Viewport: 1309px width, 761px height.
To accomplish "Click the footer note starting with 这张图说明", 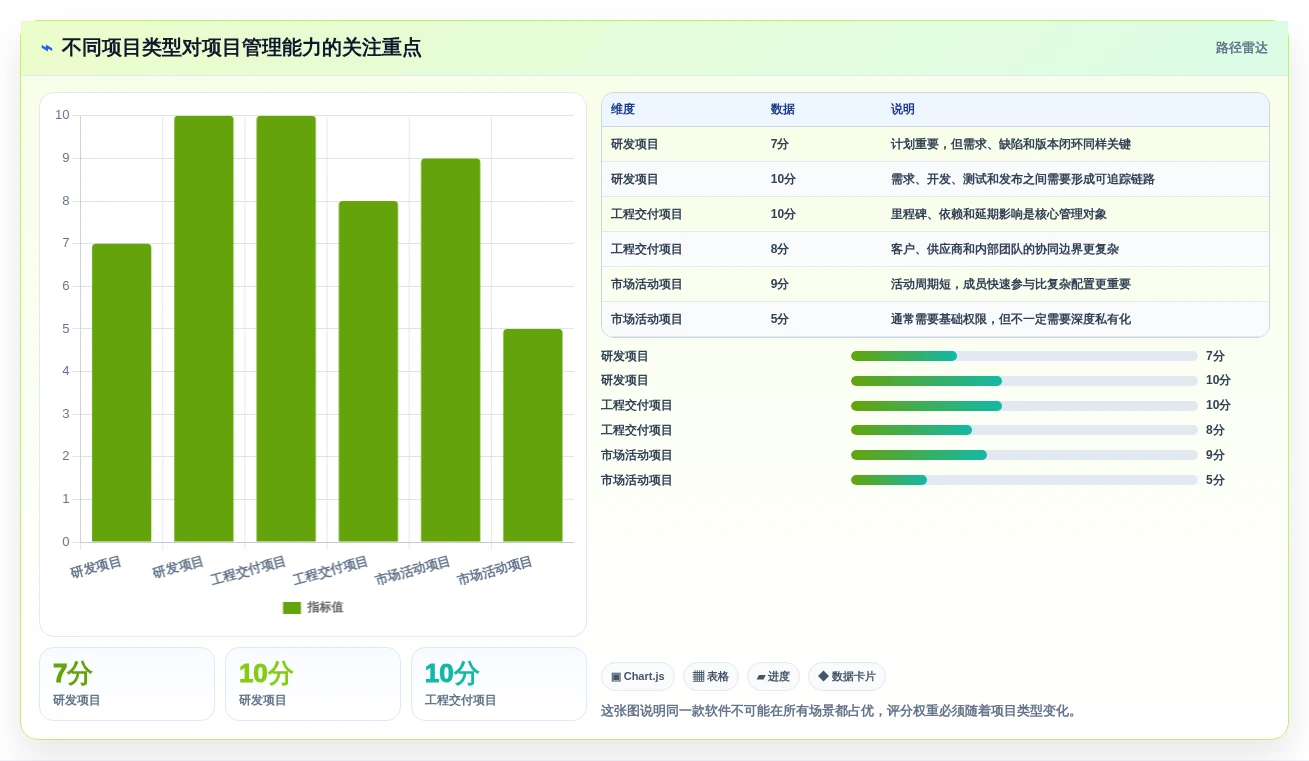I will [x=841, y=711].
